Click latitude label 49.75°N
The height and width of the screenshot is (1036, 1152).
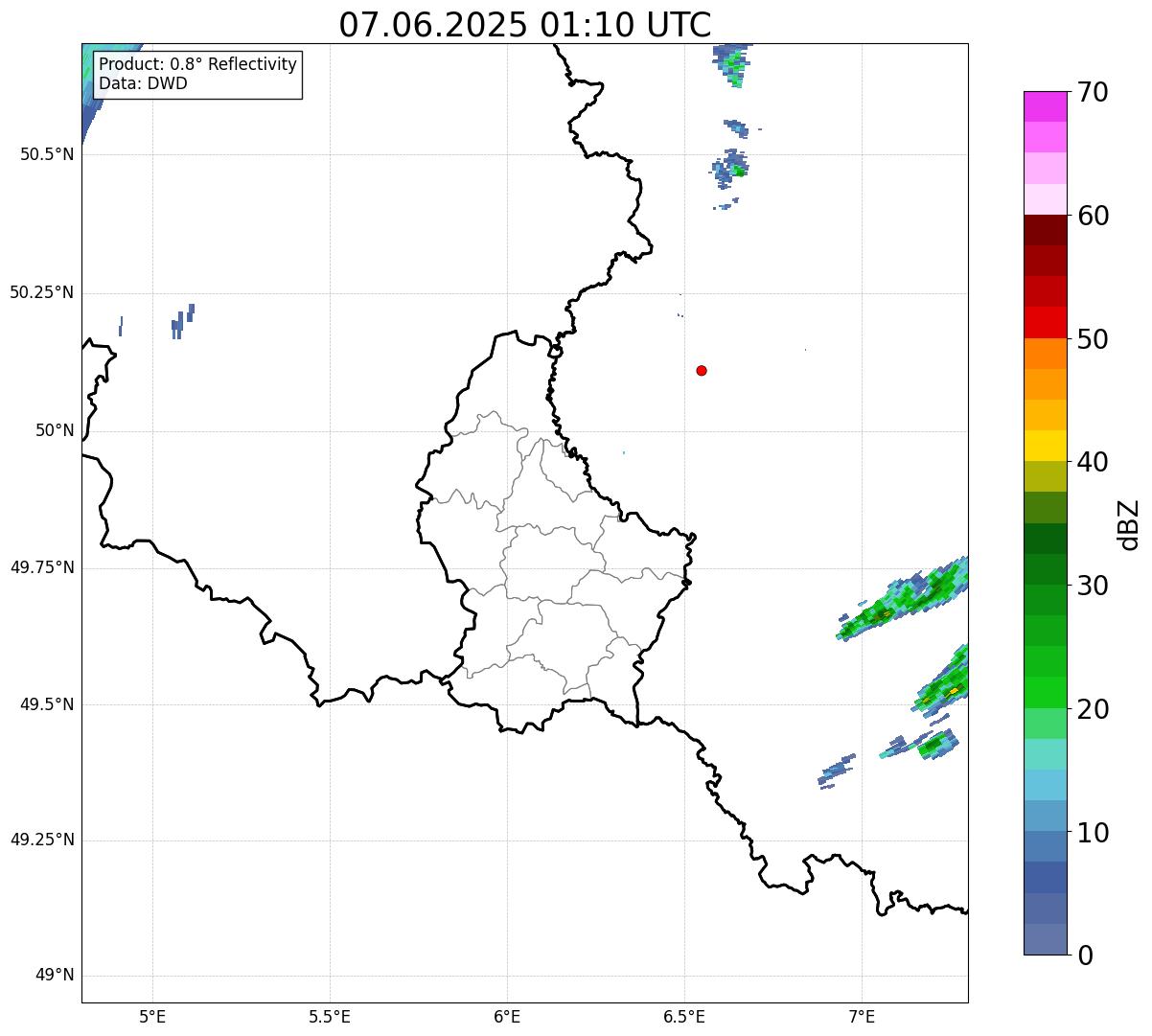click(x=42, y=567)
